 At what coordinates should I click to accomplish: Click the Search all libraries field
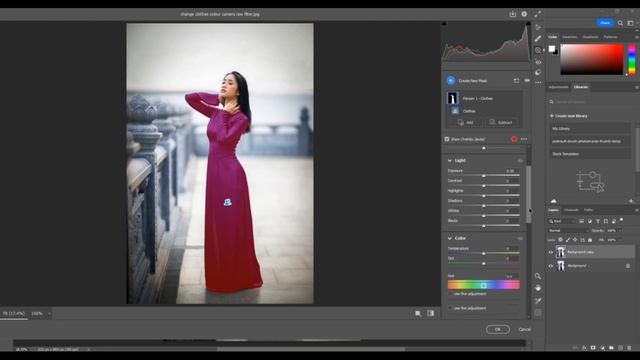[590, 102]
